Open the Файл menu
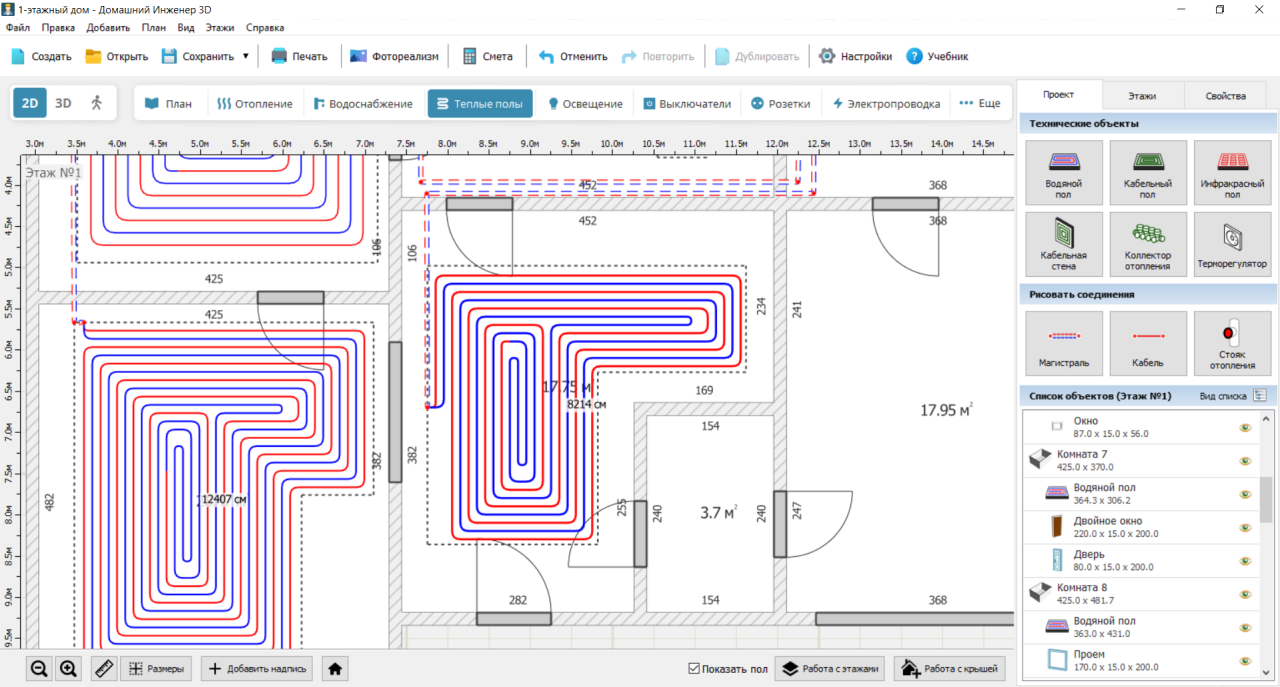The width and height of the screenshot is (1280, 687). [x=17, y=28]
